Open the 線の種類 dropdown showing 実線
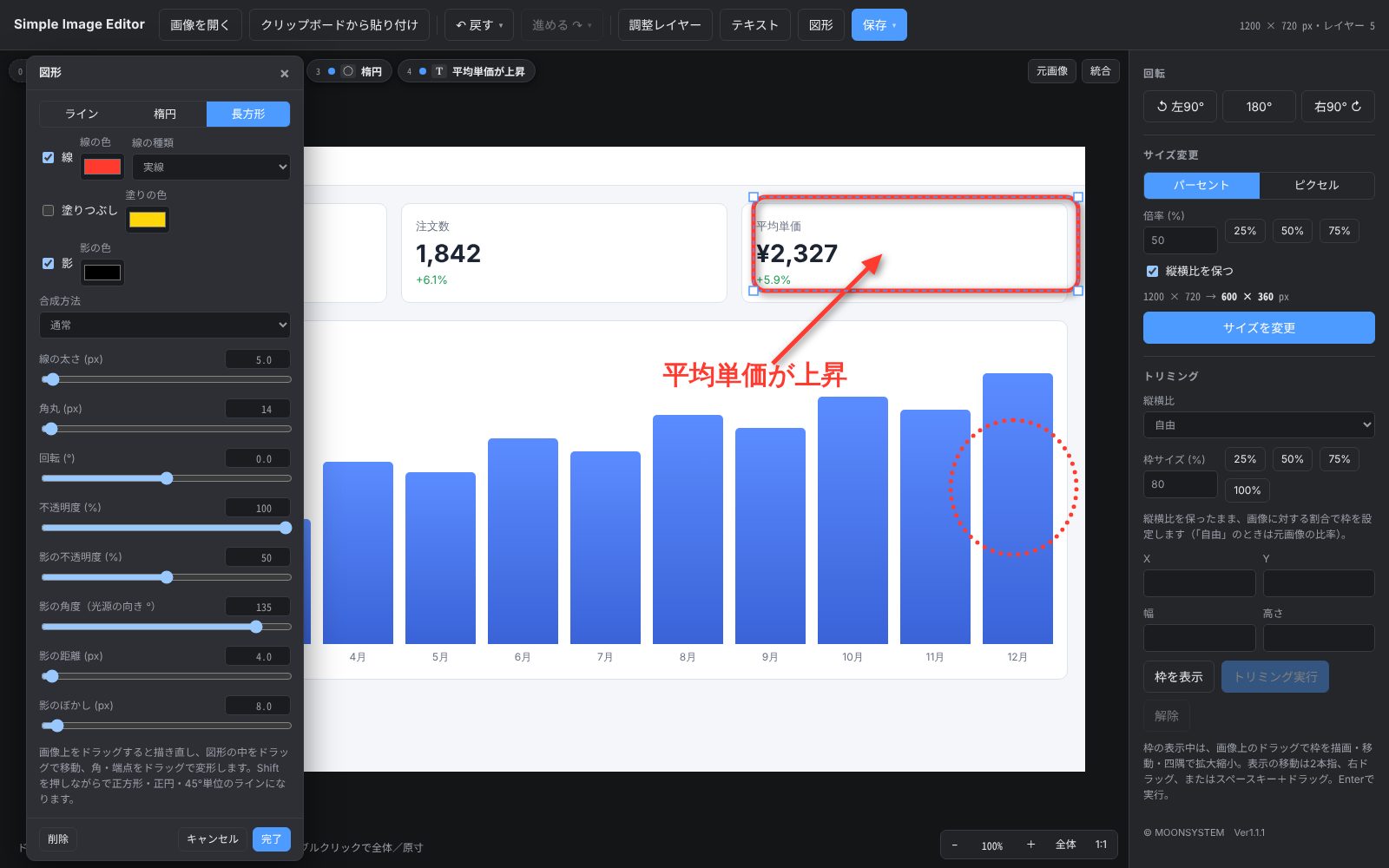Image resolution: width=1389 pixels, height=868 pixels. tap(211, 167)
